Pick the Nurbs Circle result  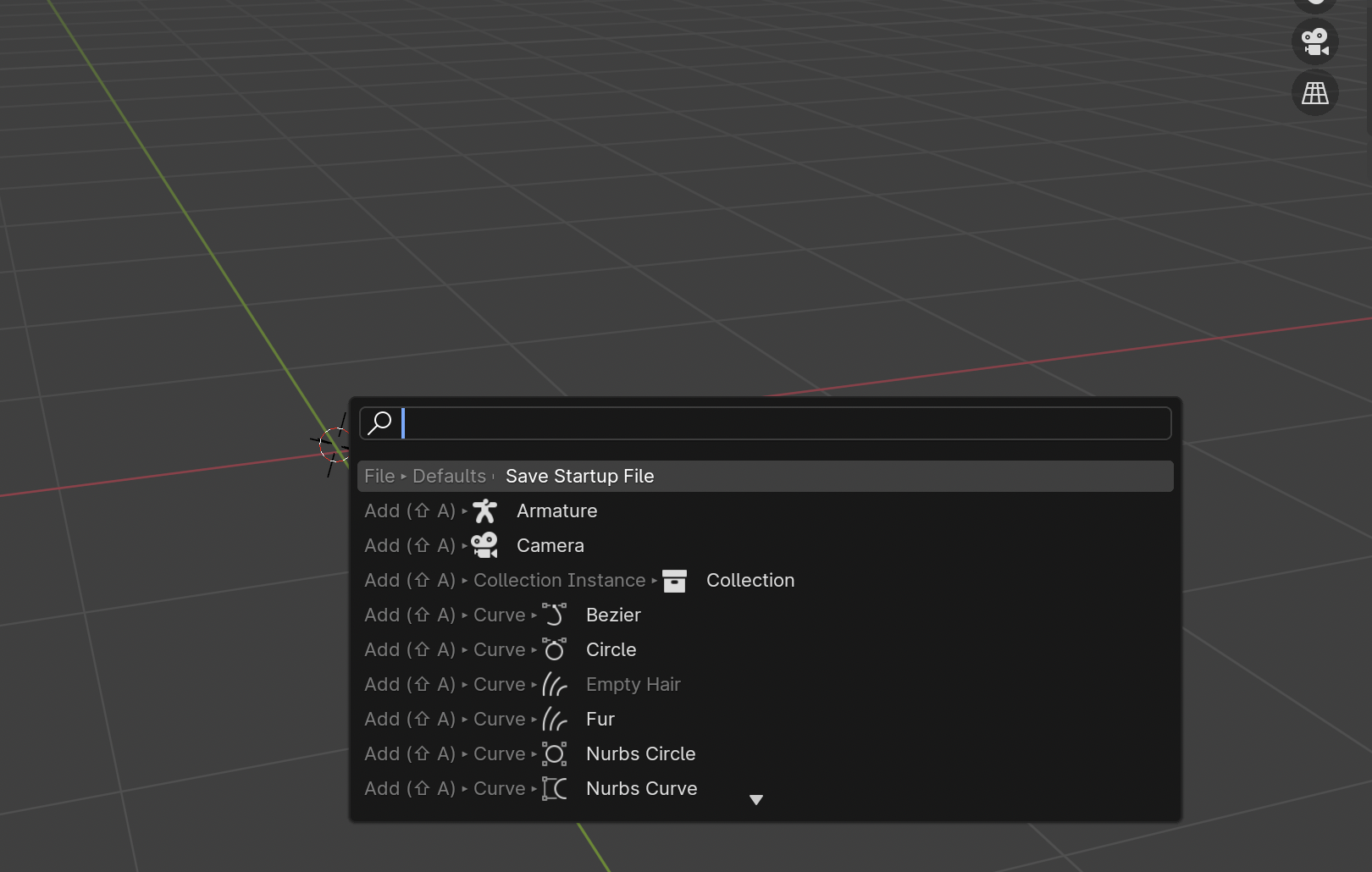(x=765, y=753)
